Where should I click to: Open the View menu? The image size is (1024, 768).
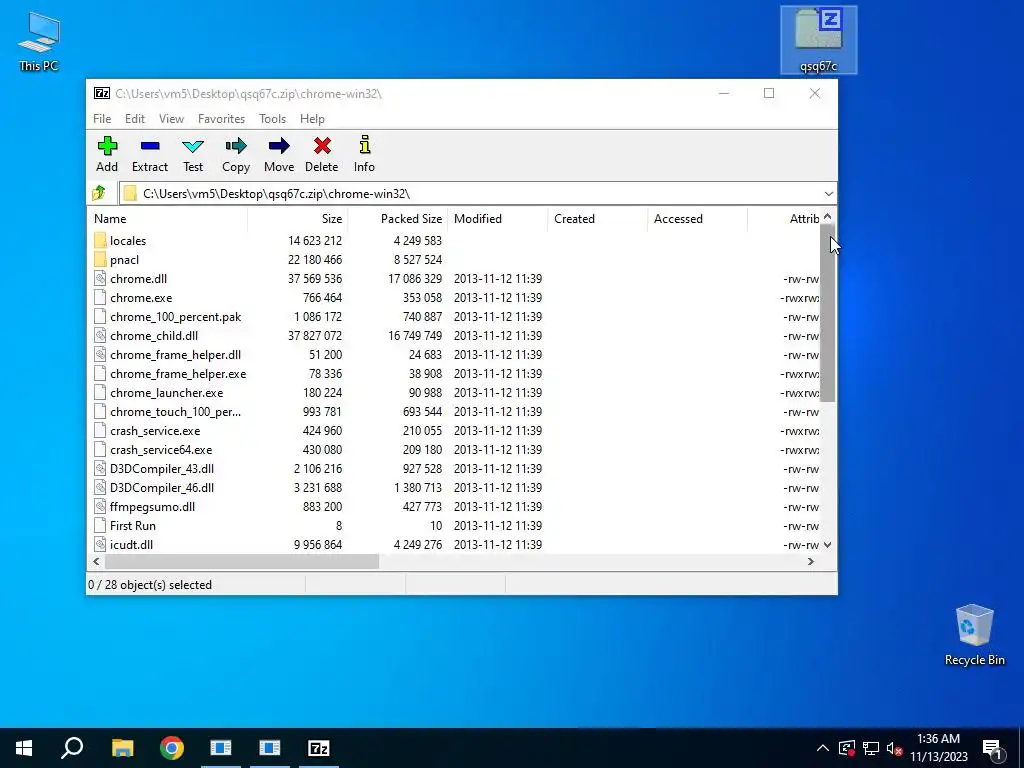click(x=171, y=119)
